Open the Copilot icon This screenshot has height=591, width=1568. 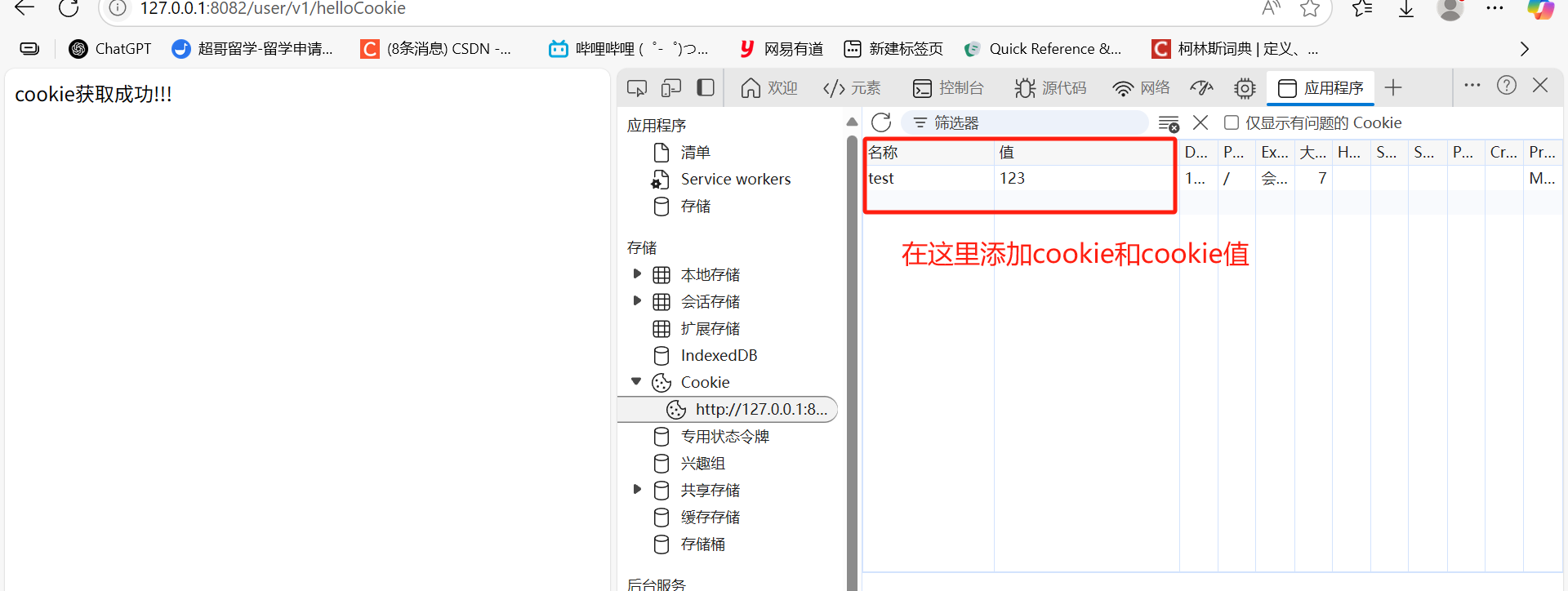tap(1541, 8)
